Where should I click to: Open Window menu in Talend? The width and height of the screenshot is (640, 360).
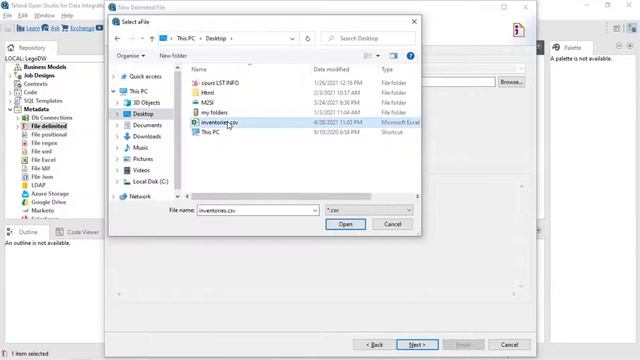pyautogui.click(x=44, y=16)
